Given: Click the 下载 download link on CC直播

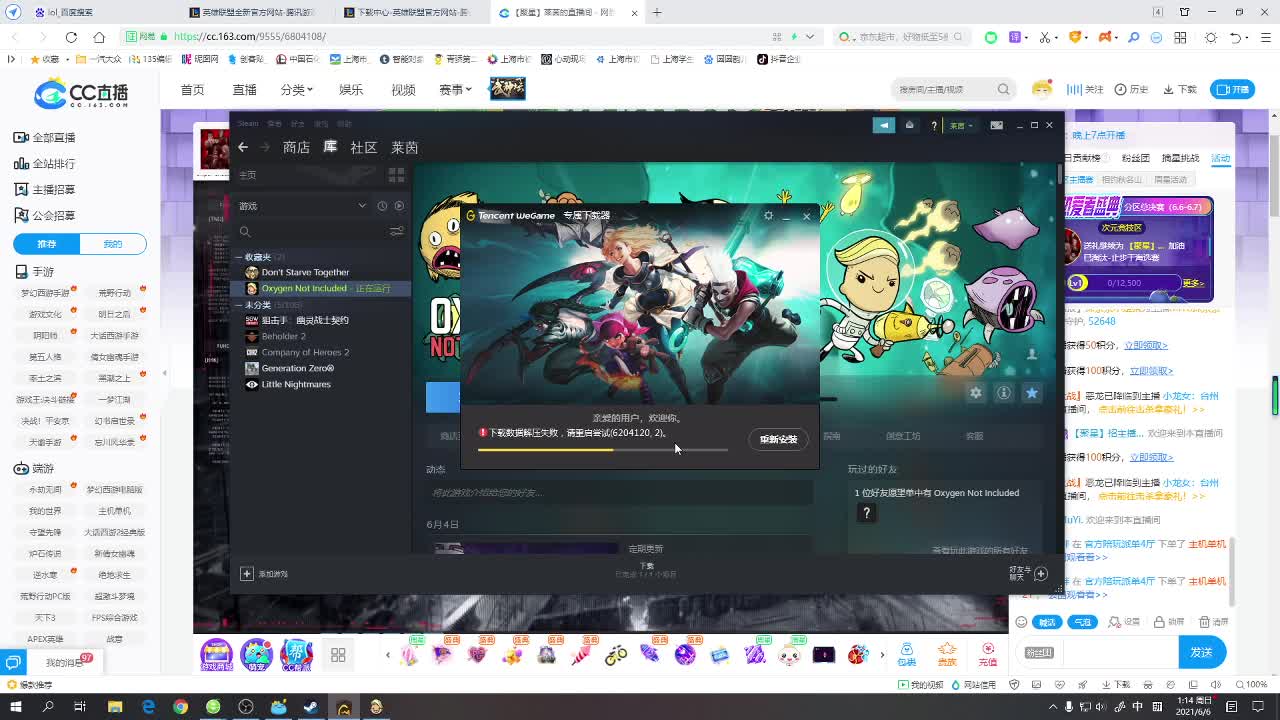Looking at the screenshot, I should 1180,89.
